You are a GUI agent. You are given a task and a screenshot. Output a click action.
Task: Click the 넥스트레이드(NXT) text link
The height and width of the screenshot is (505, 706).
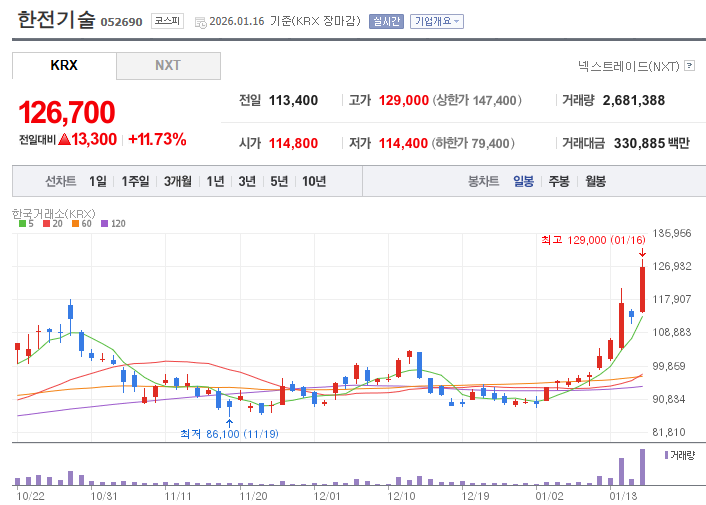[x=629, y=66]
